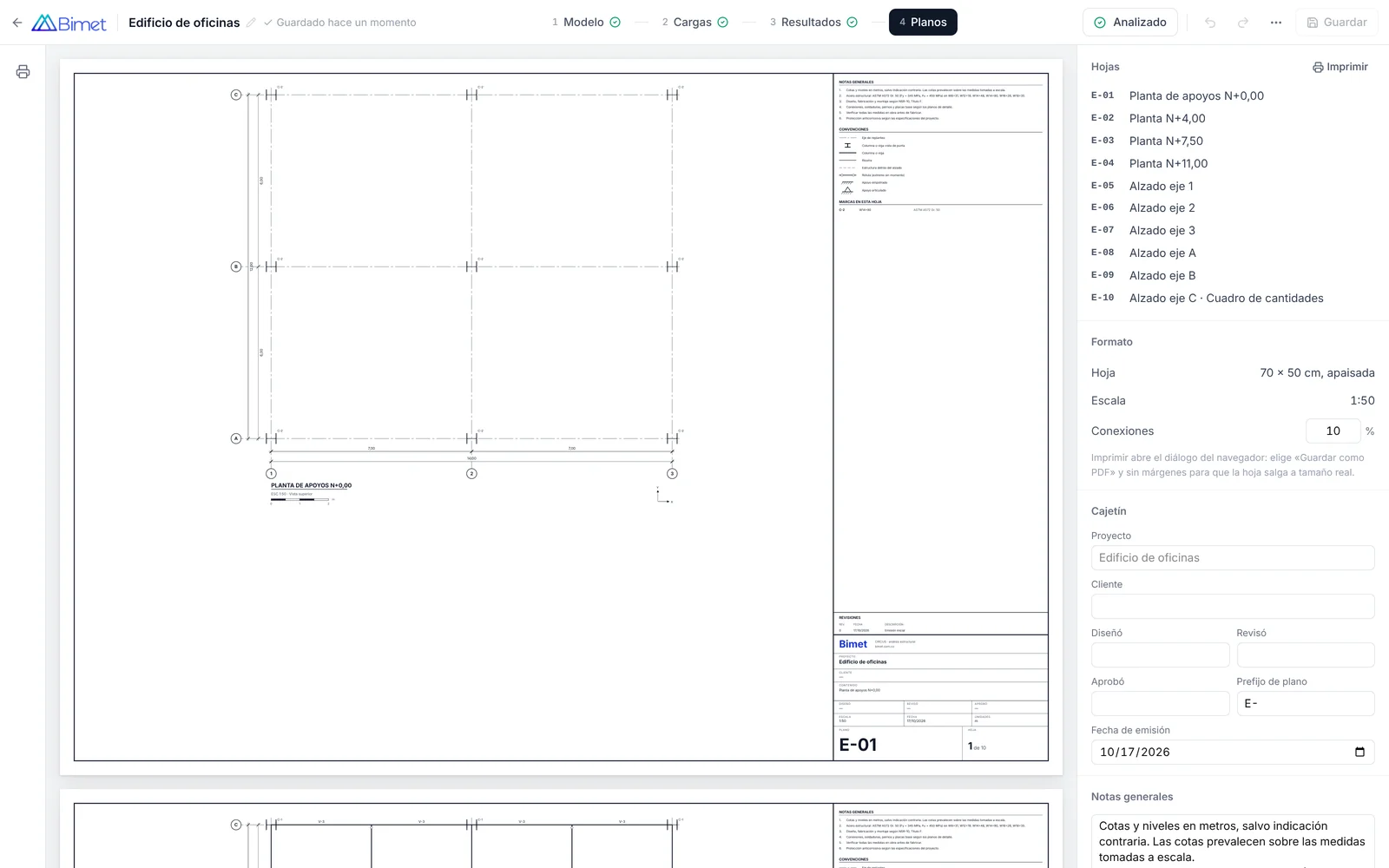Focus the Conexiones percentage field

pos(1333,431)
